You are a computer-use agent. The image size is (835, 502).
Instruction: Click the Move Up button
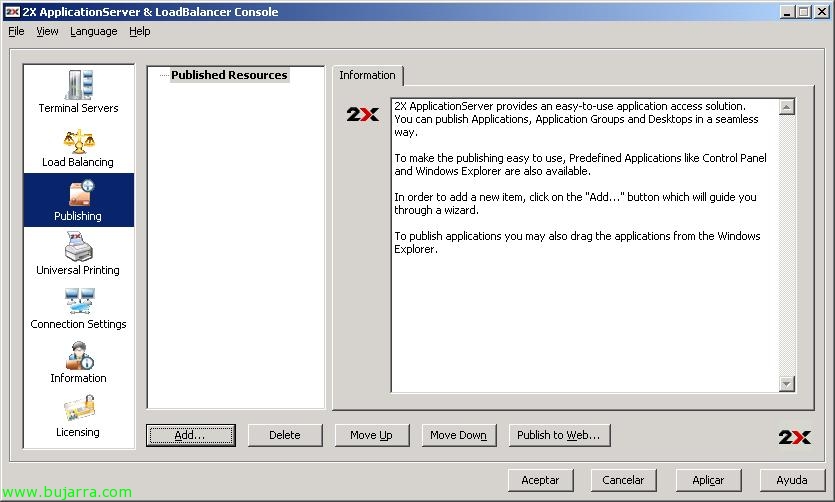pos(372,435)
